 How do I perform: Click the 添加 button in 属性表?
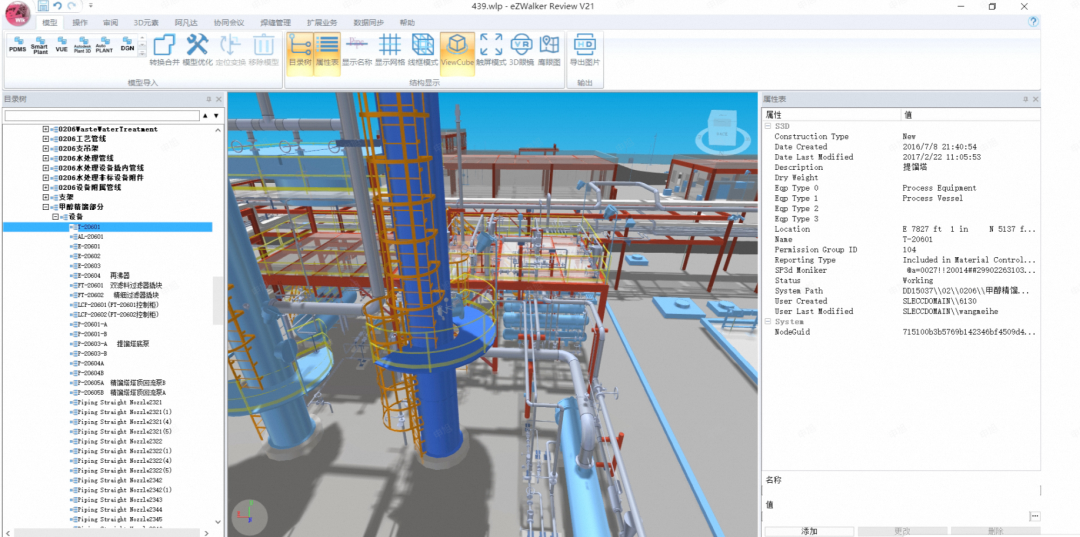[x=809, y=531]
